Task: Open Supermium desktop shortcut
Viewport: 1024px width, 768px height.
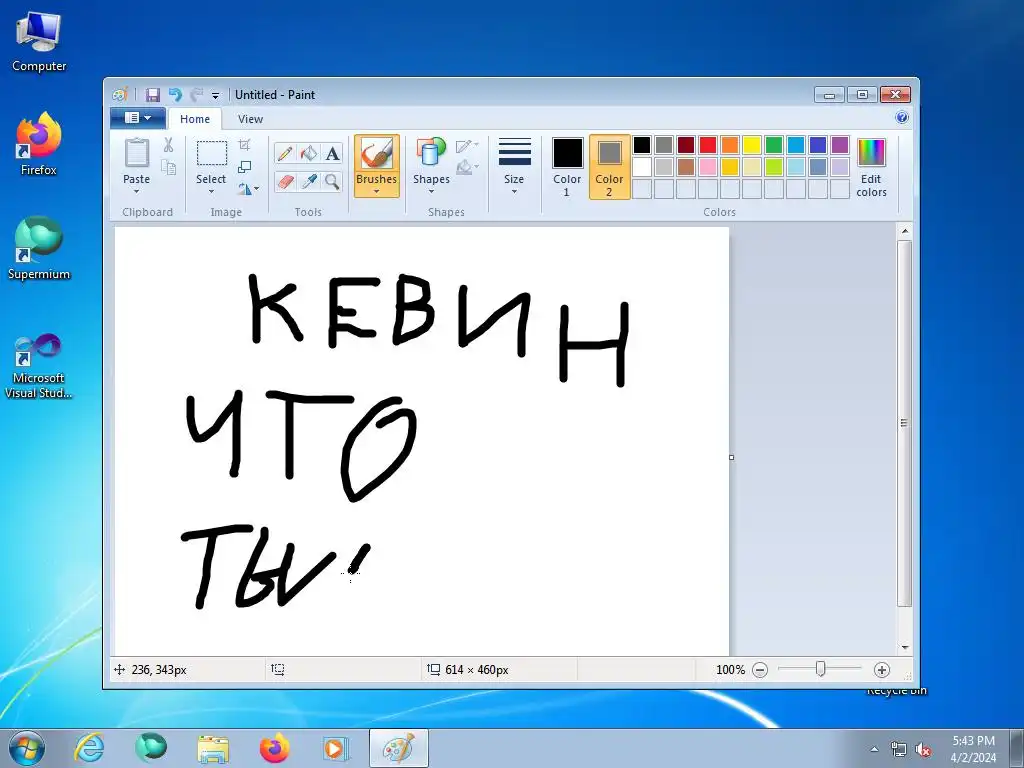Action: point(39,248)
